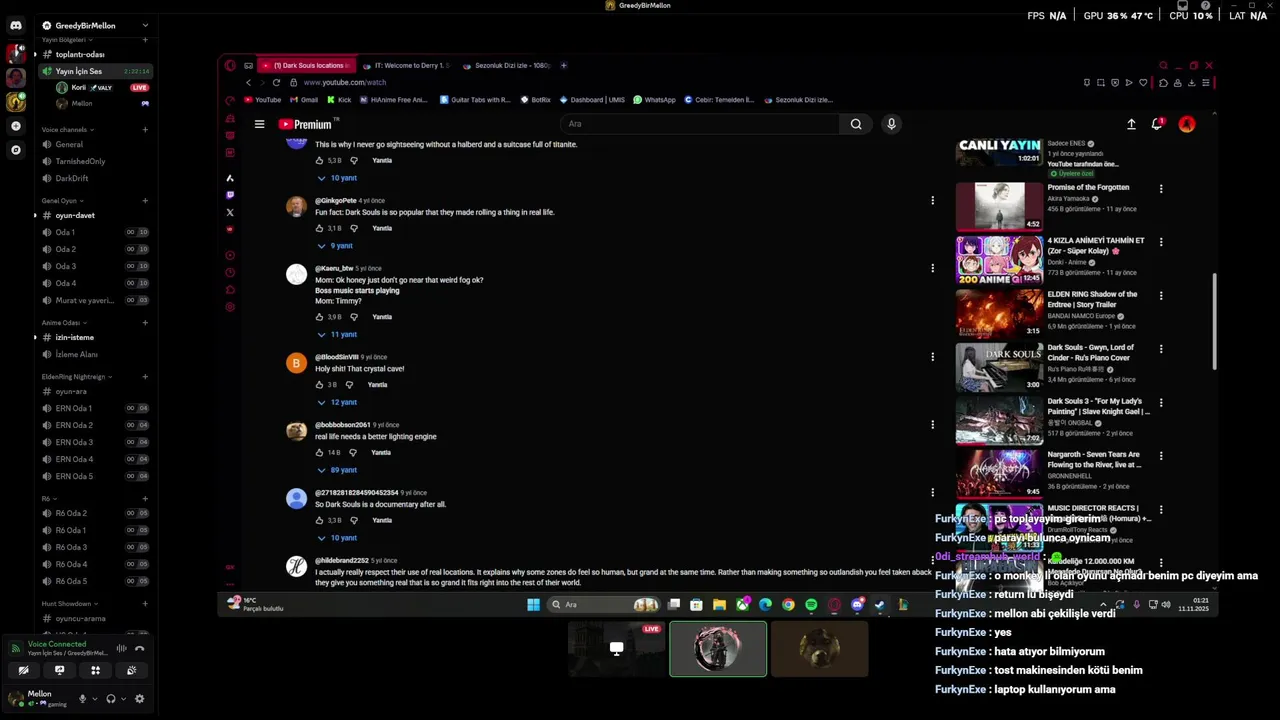The width and height of the screenshot is (1280, 720).
Task: Open YouTube account avatar menu
Action: tap(1187, 124)
